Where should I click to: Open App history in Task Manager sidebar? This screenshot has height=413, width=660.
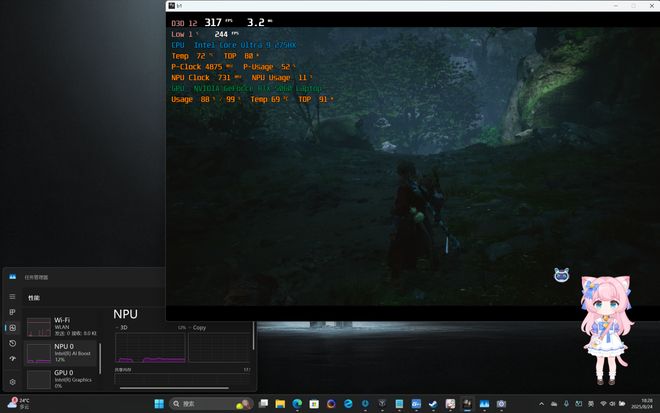[x=12, y=343]
